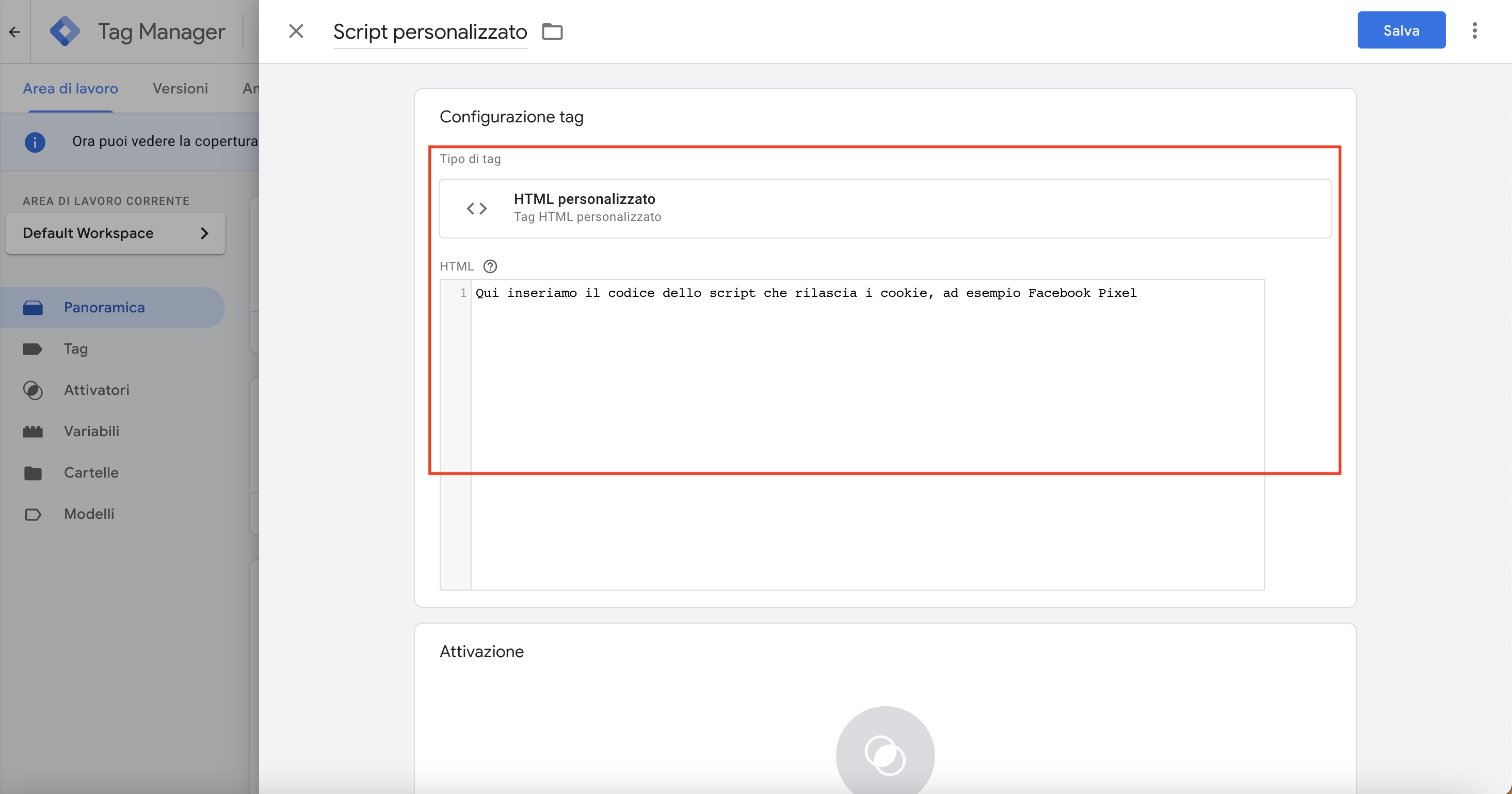Click the Attivatori trigger icon
This screenshot has width=1512, height=794.
coord(33,390)
